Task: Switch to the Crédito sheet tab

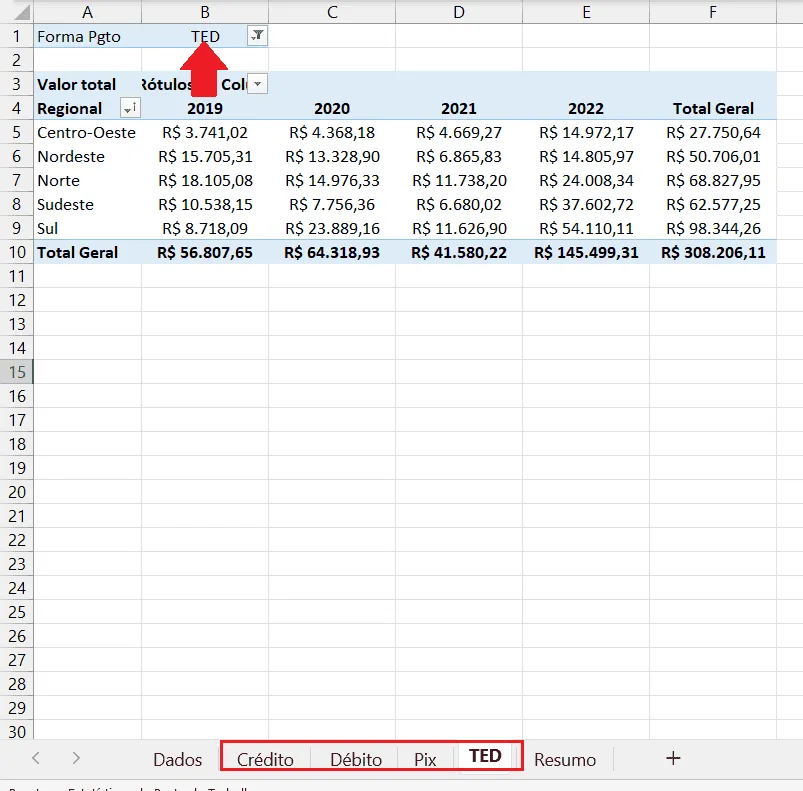Action: coord(265,759)
